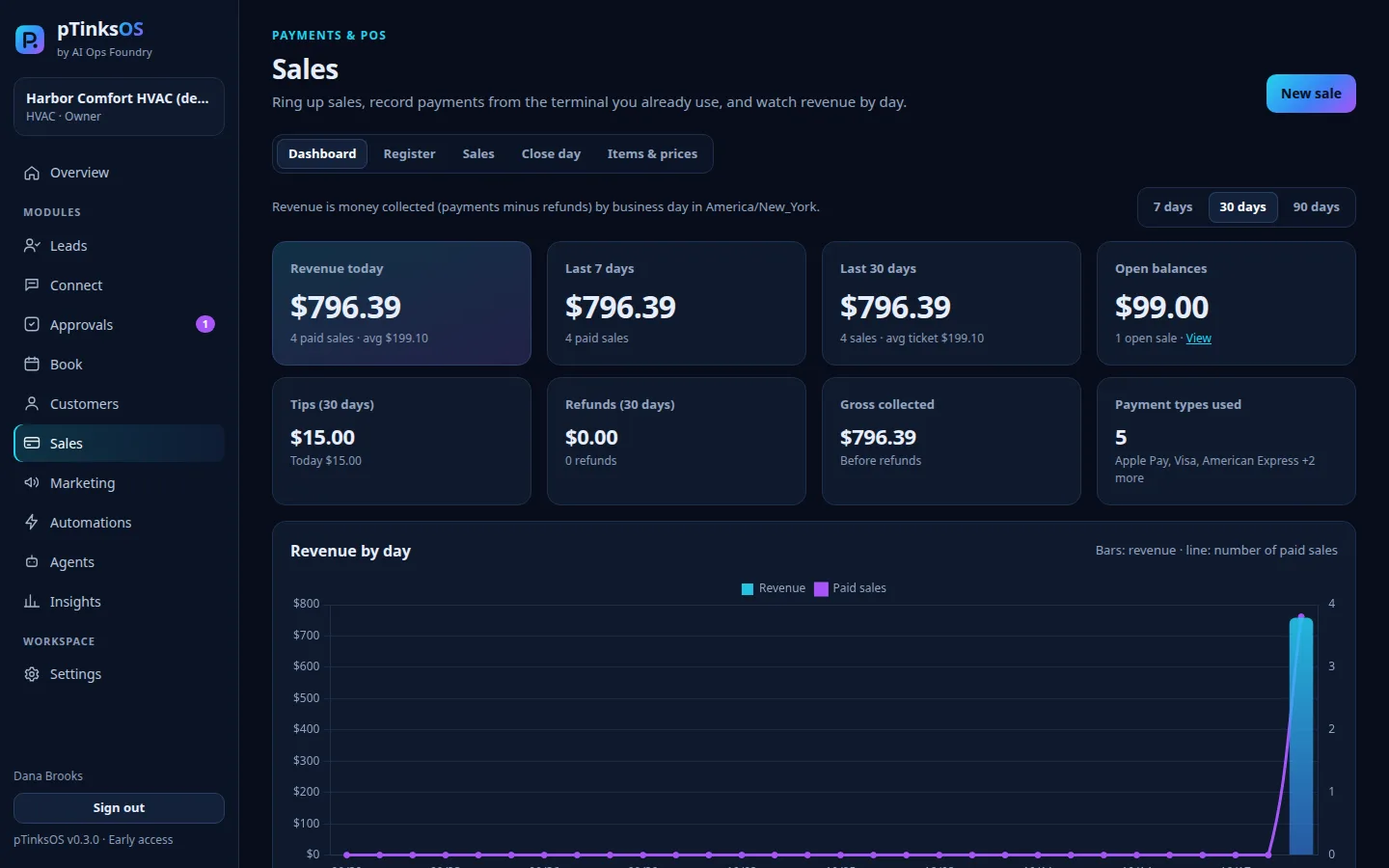This screenshot has width=1389, height=868.
Task: Click the Agents robot icon
Action: [x=32, y=562]
